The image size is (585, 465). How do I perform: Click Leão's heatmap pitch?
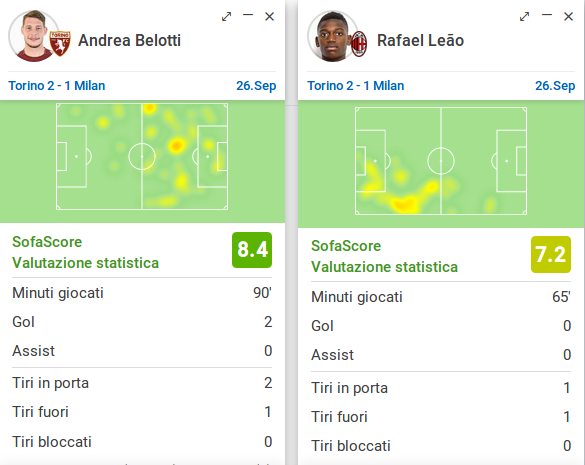tap(441, 161)
